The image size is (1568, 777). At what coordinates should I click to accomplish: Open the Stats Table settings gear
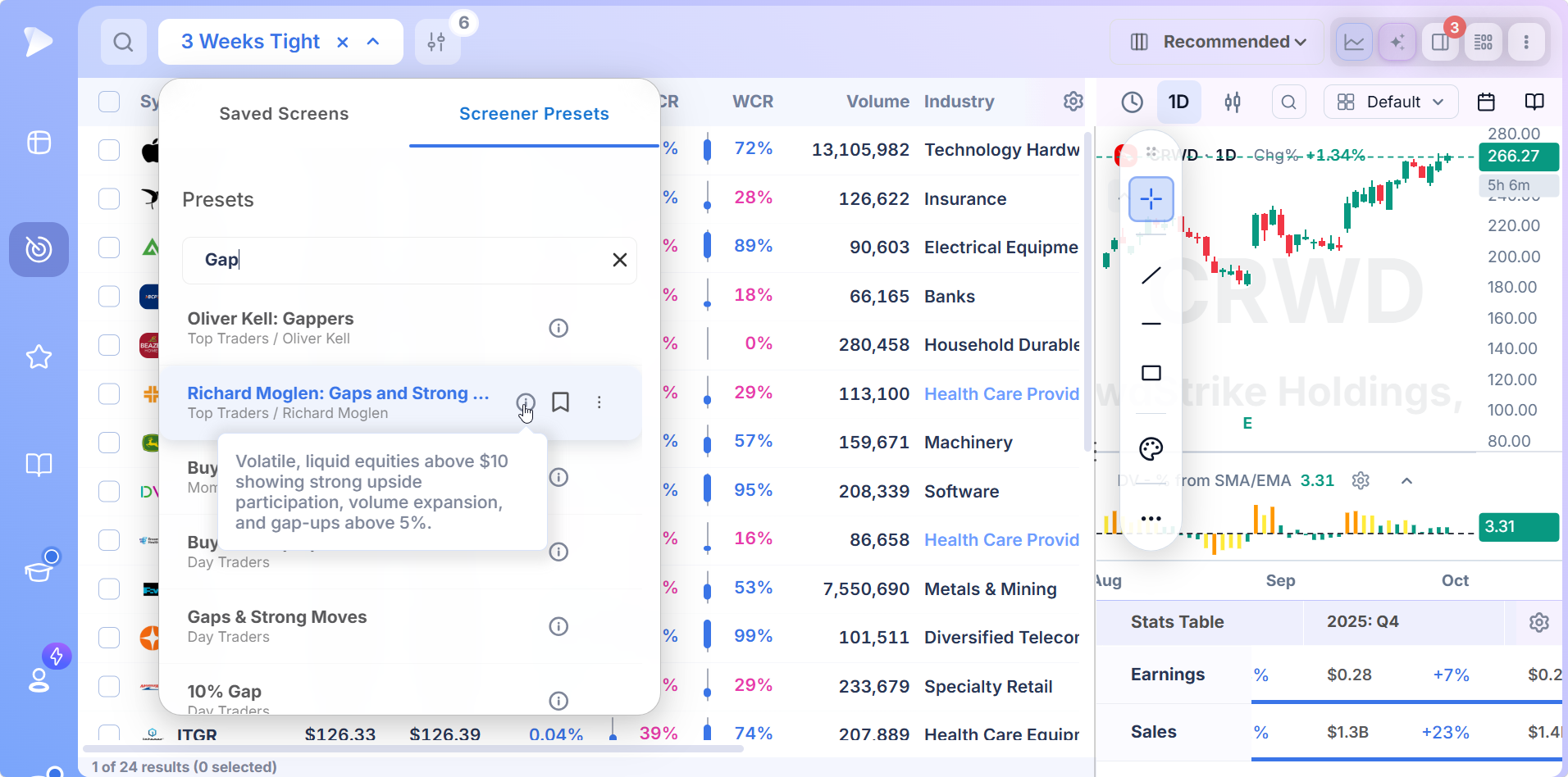click(x=1539, y=622)
